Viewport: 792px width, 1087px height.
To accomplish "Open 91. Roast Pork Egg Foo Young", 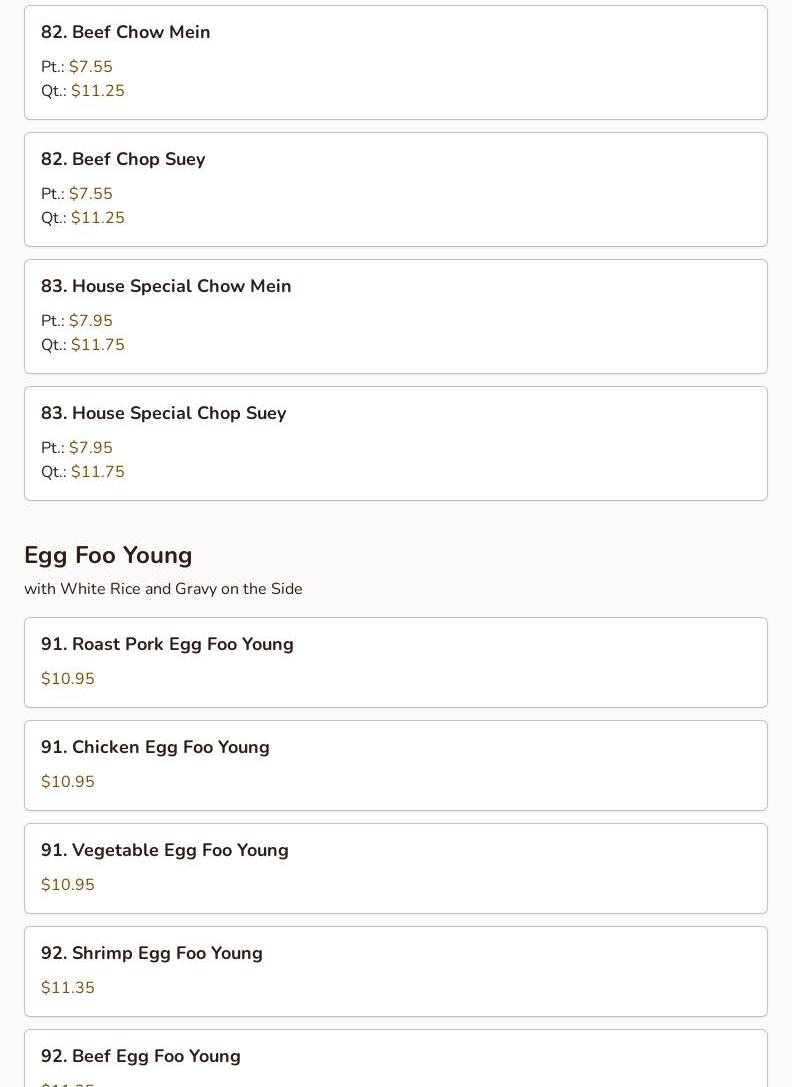I will click(167, 644).
